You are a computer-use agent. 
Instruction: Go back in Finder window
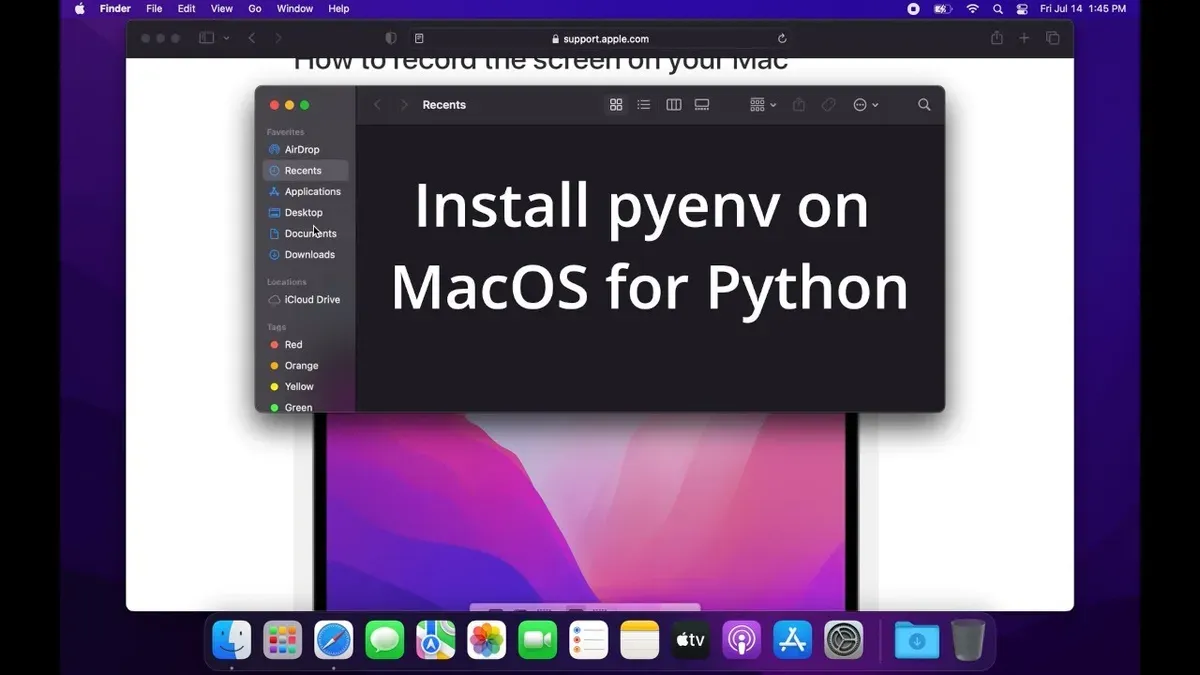pyautogui.click(x=377, y=105)
